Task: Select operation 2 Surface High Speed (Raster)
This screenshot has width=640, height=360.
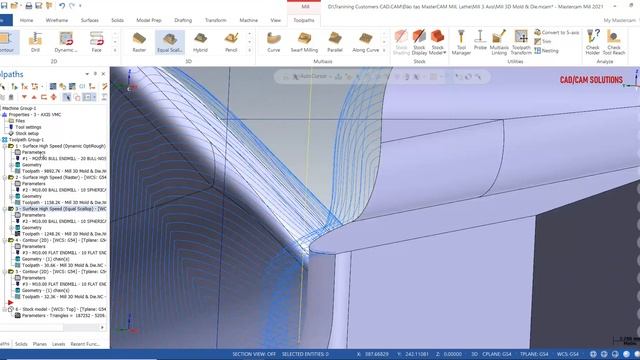Action: click(60, 178)
